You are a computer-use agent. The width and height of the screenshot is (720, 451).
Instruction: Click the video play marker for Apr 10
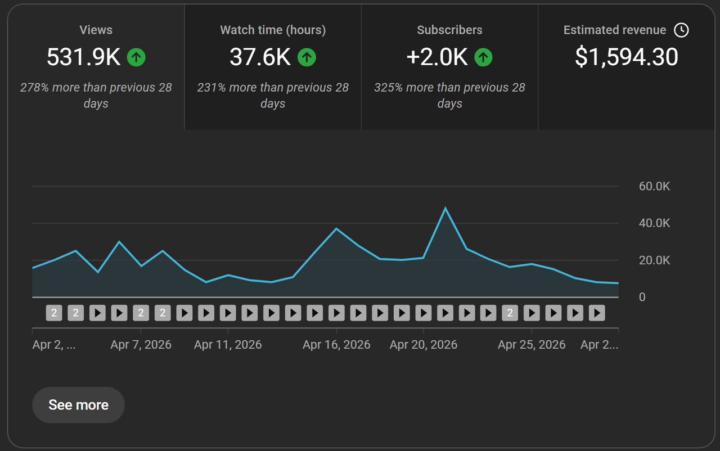tap(206, 313)
